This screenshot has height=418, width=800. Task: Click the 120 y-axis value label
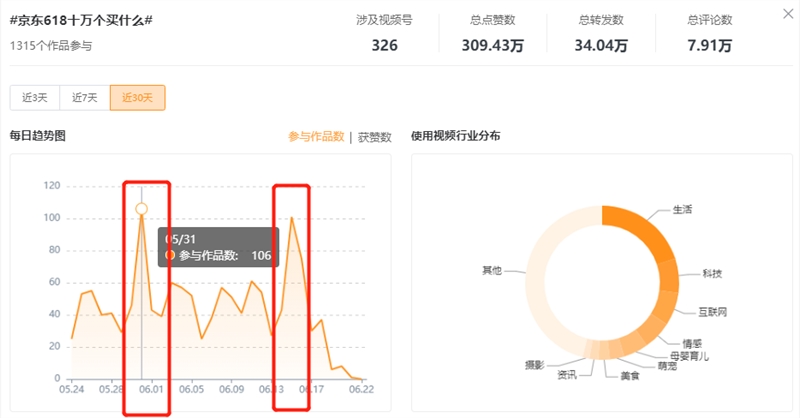pos(52,186)
